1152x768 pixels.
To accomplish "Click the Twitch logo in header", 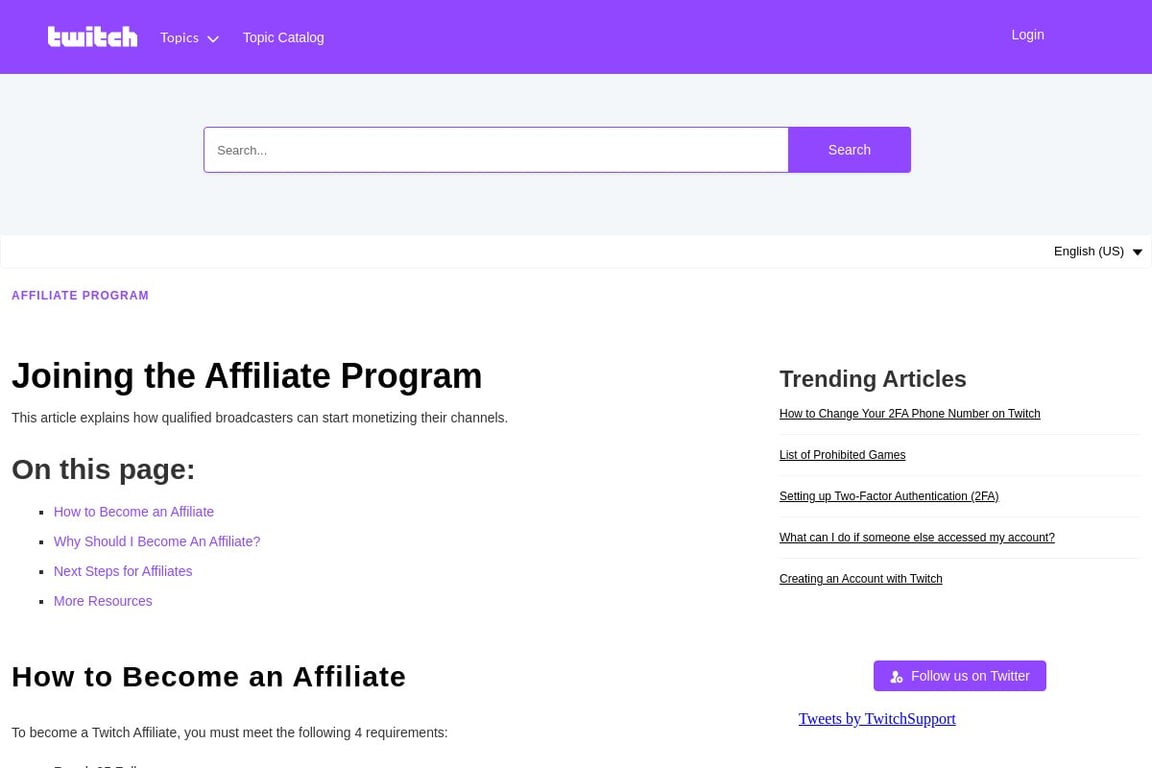I will pyautogui.click(x=92, y=37).
